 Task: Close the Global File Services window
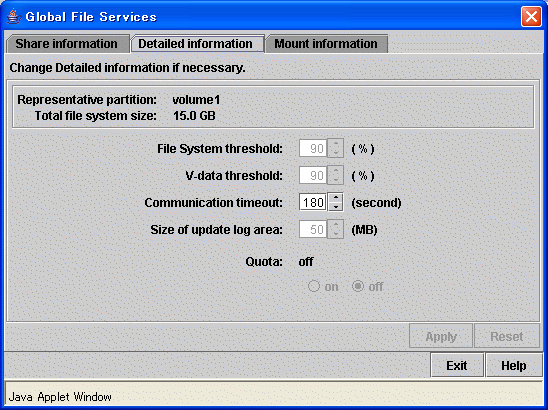pyautogui.click(x=531, y=16)
